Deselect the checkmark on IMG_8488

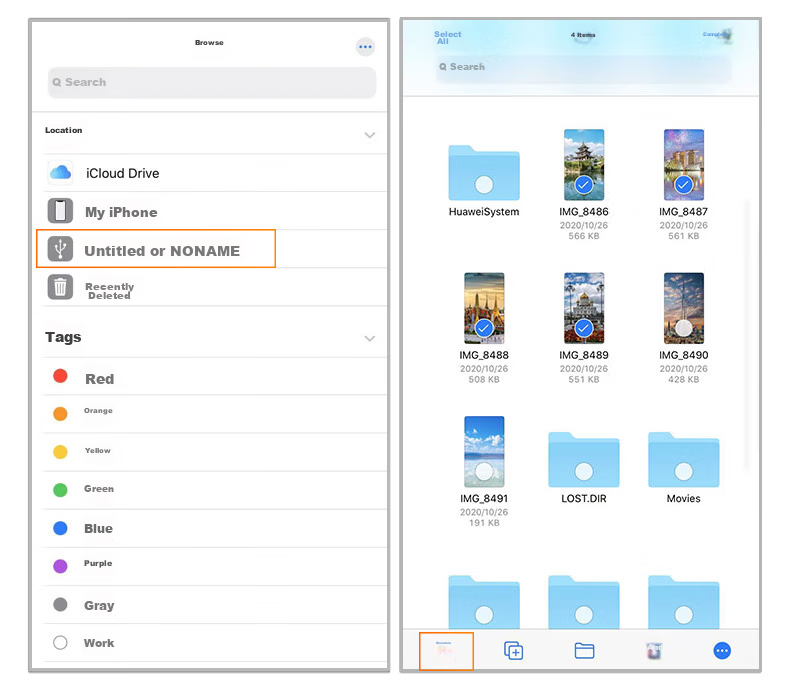tap(484, 328)
